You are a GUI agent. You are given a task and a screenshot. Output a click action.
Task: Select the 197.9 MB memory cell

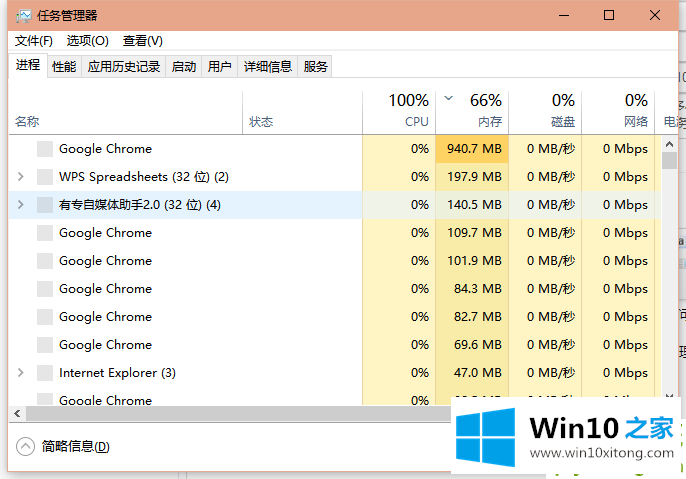pyautogui.click(x=472, y=177)
